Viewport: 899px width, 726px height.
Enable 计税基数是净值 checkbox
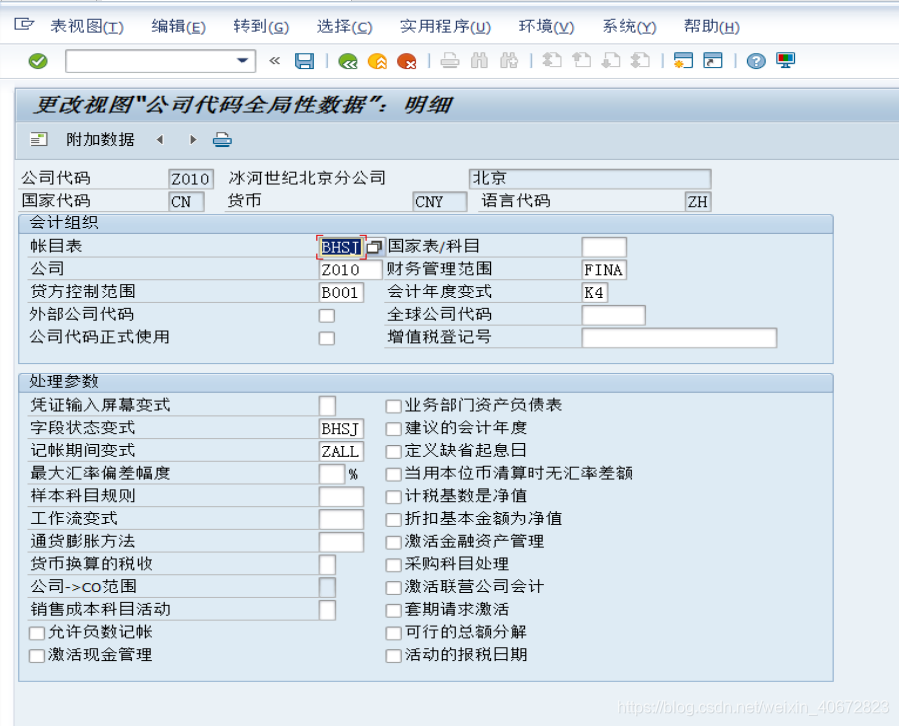[x=393, y=497]
